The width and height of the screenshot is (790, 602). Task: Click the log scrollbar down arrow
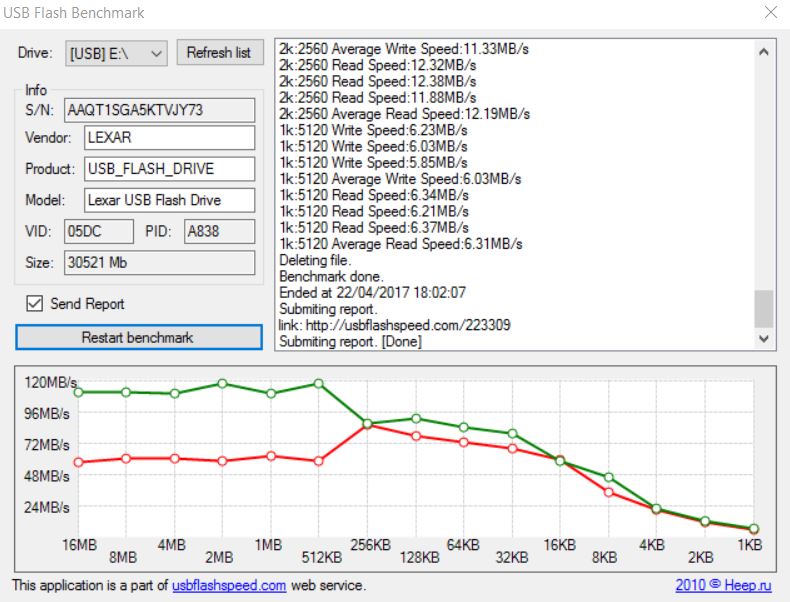[765, 339]
